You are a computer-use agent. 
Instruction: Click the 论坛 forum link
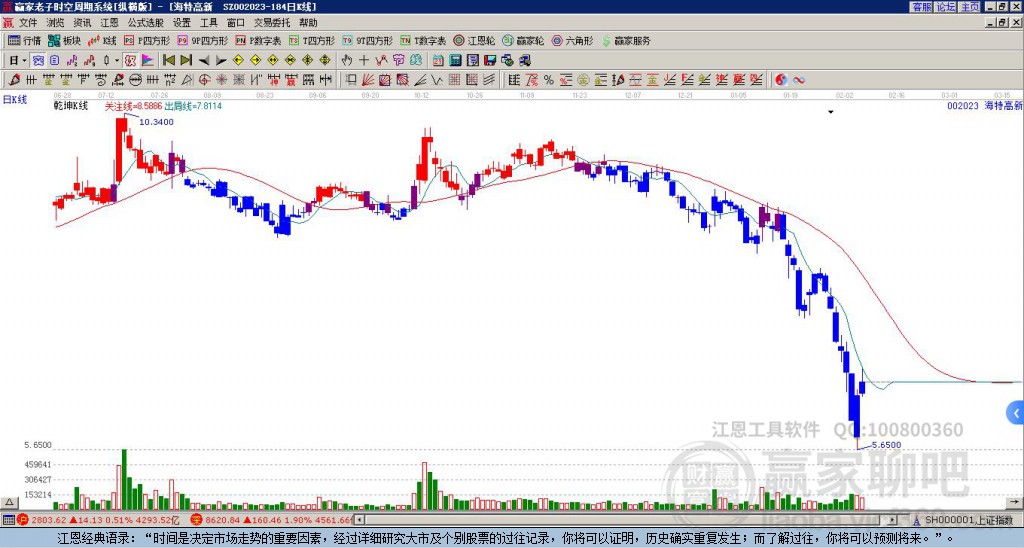coord(946,7)
